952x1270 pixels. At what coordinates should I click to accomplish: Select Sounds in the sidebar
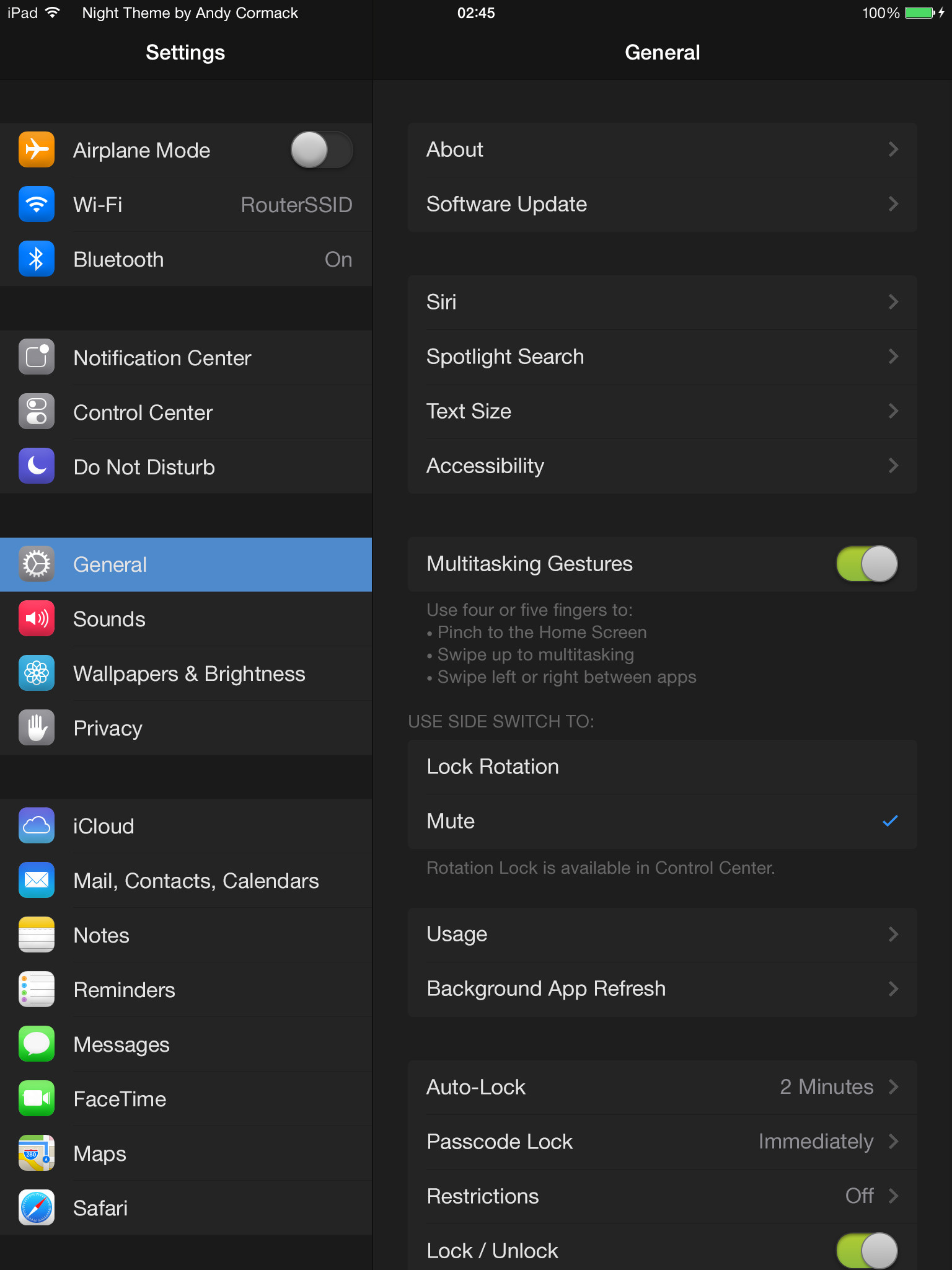(x=186, y=619)
